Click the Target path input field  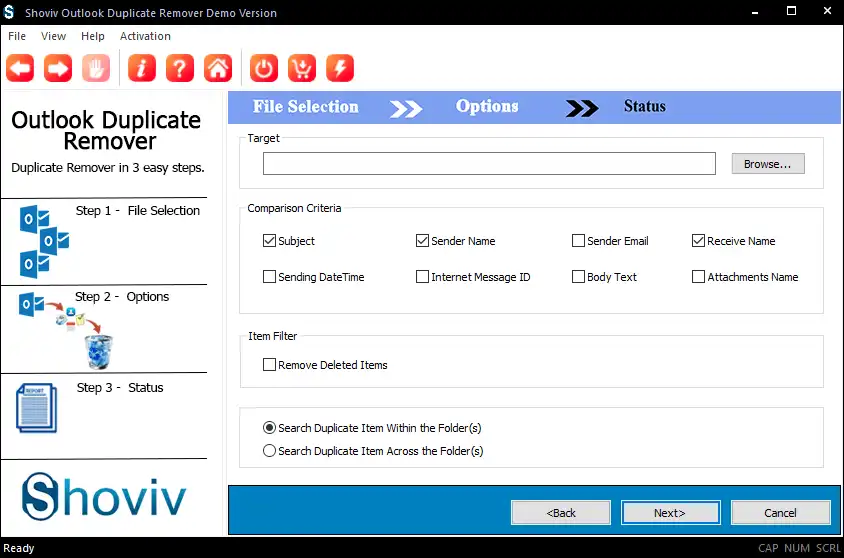489,164
